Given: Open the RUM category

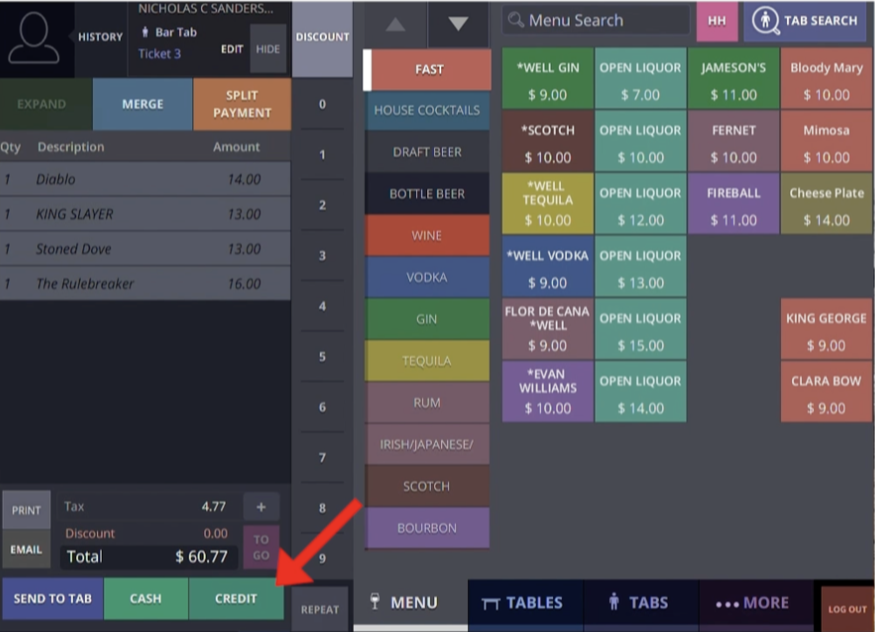Looking at the screenshot, I should coord(427,403).
